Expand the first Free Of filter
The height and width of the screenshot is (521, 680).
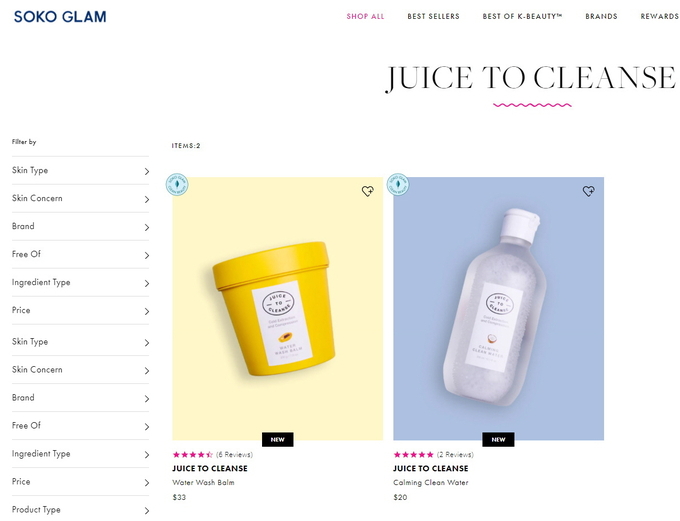point(80,255)
